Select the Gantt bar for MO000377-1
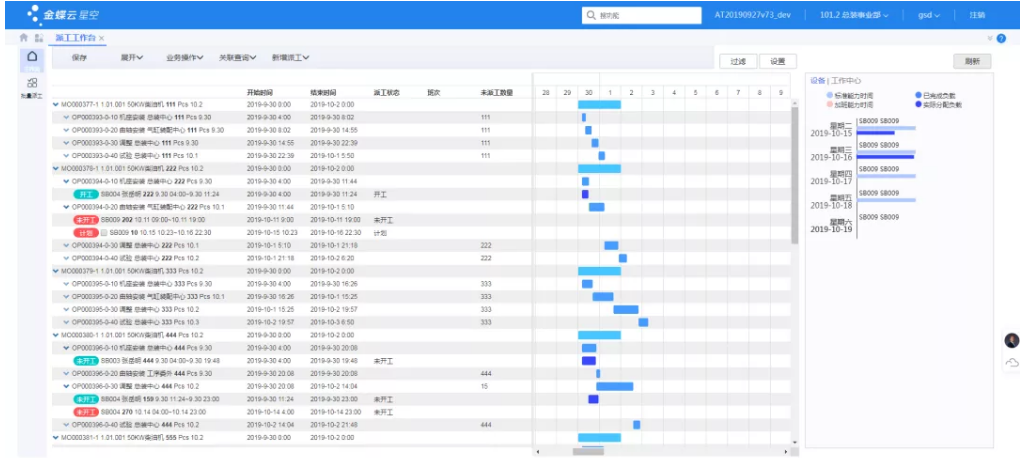The height and width of the screenshot is (458, 1025). [599, 105]
